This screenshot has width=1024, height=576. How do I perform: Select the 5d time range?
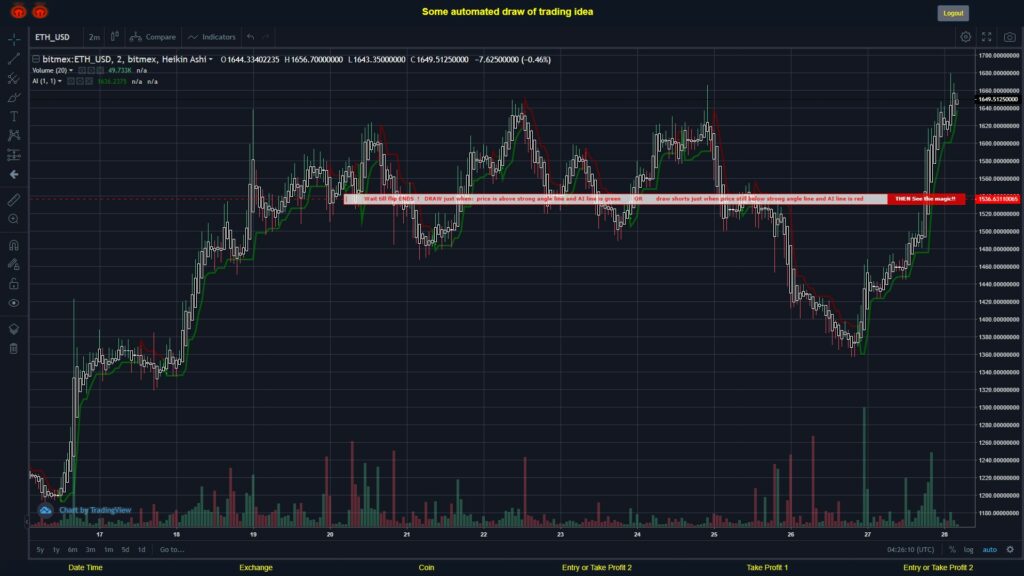(125, 550)
